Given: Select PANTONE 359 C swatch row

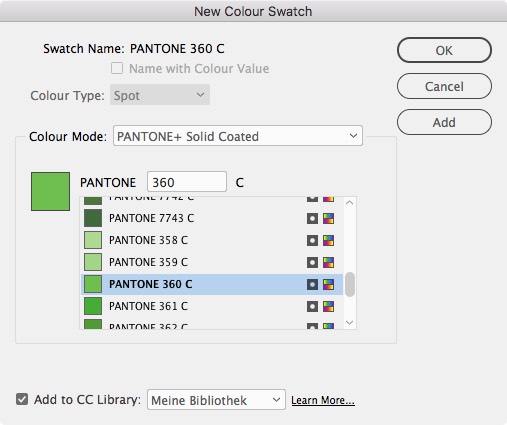Looking at the screenshot, I should click(x=212, y=262).
